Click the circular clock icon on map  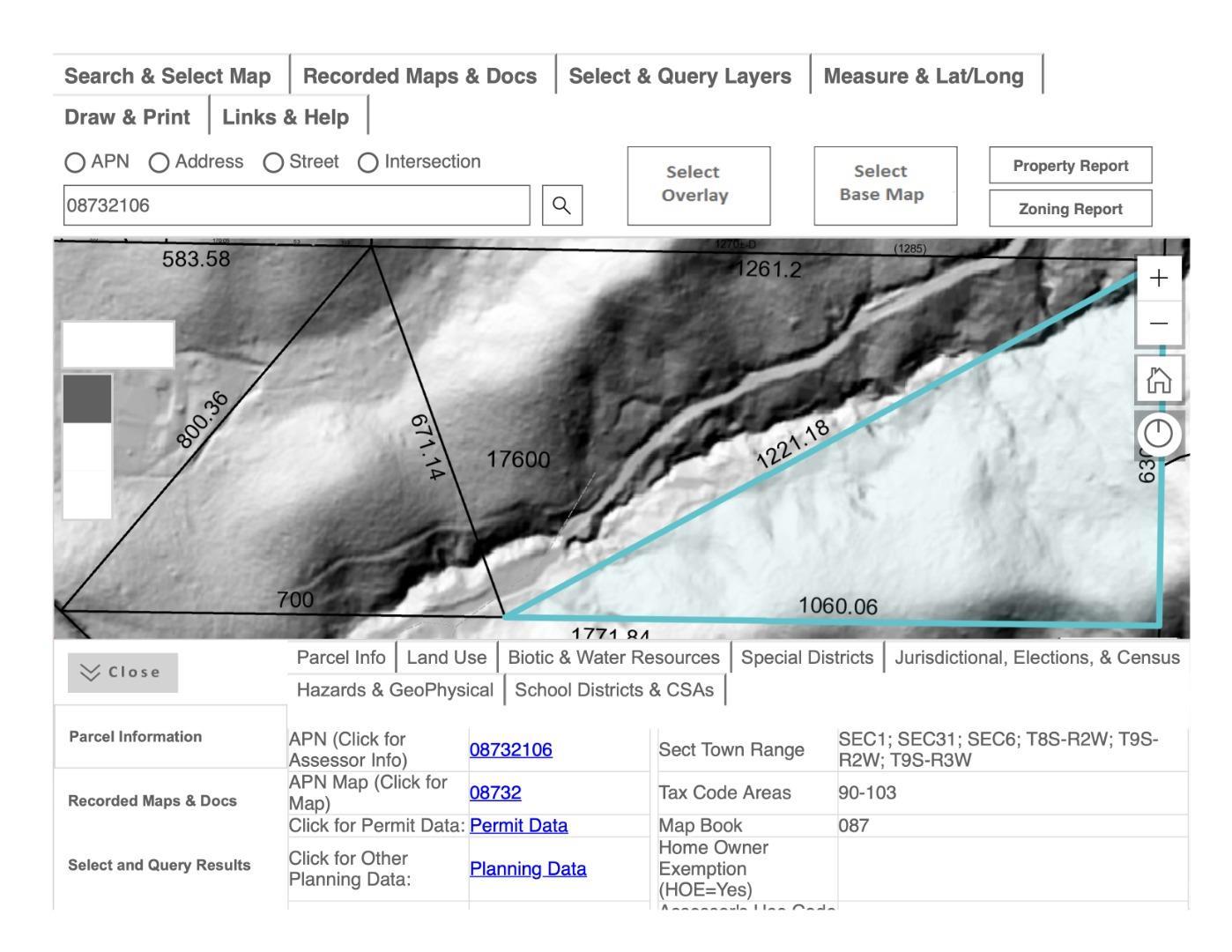pos(1158,434)
